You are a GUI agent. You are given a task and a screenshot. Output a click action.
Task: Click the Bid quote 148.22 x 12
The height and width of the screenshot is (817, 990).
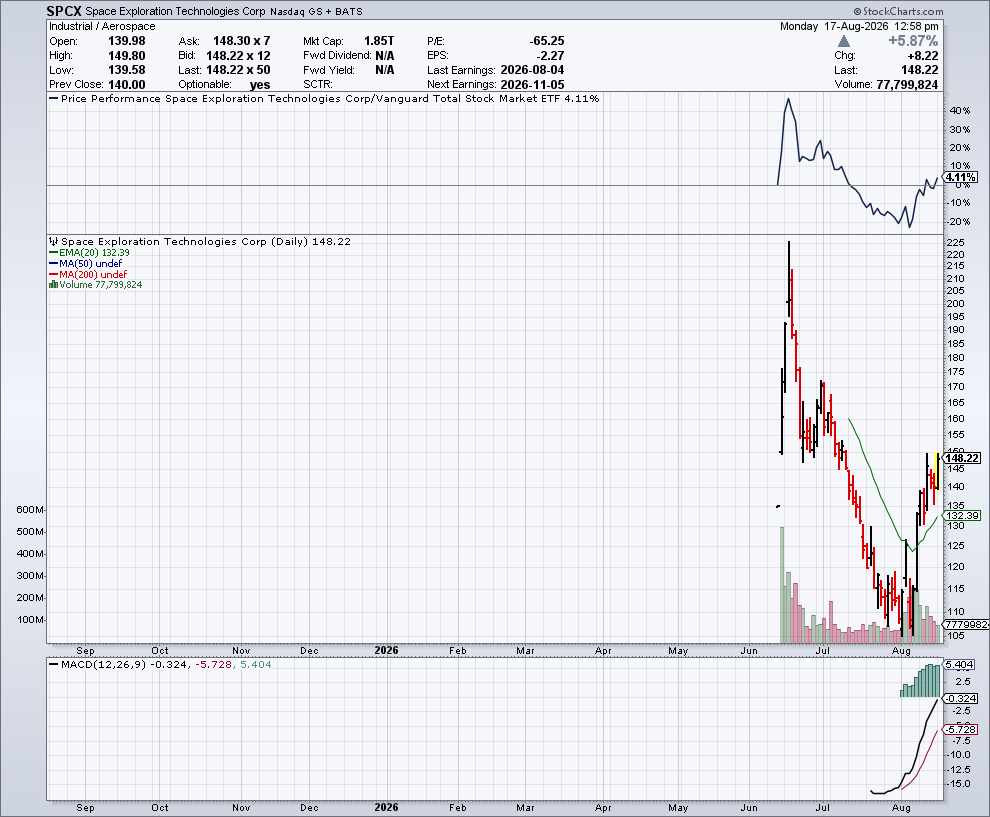[238, 56]
